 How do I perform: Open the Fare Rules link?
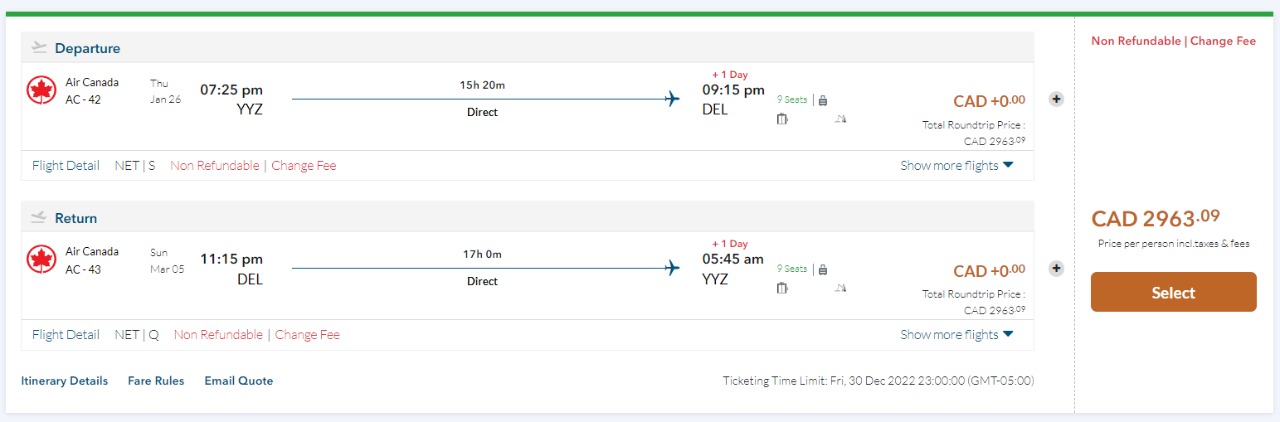tap(156, 381)
